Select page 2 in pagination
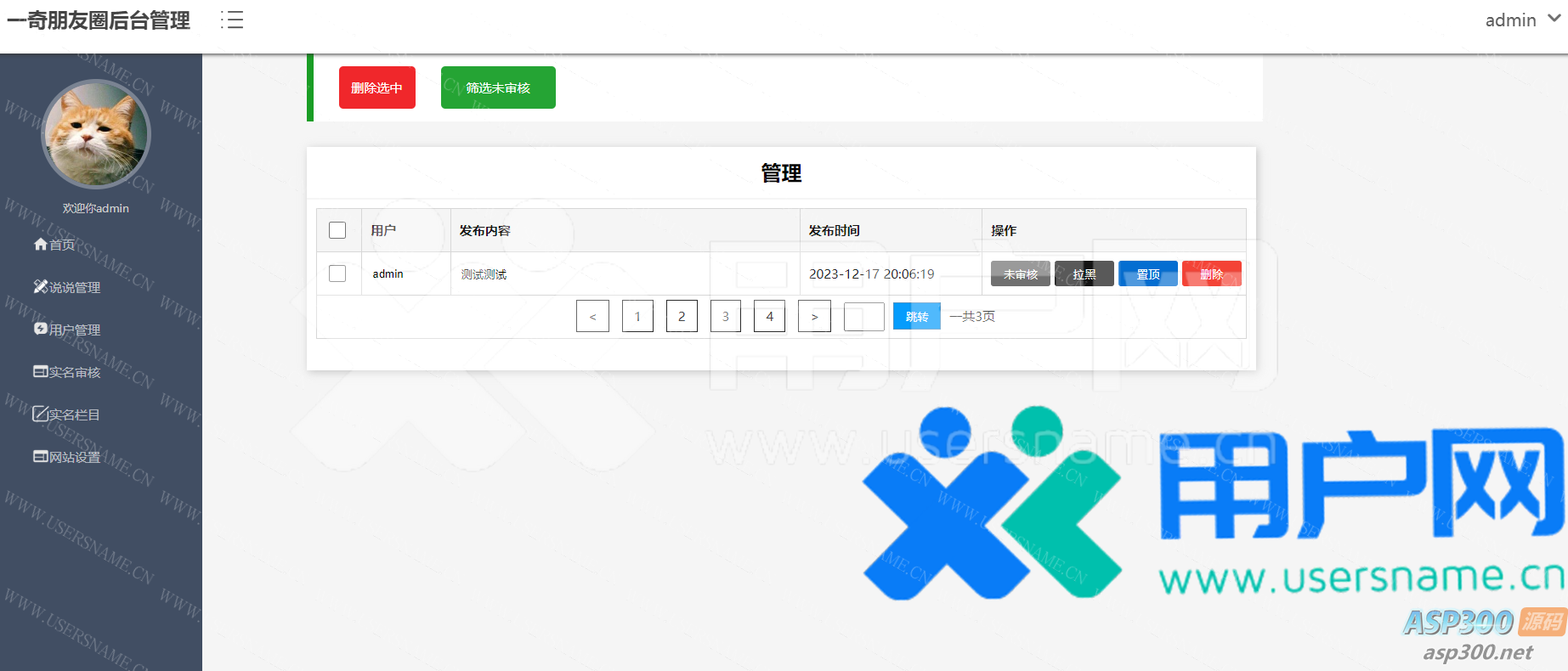 (682, 316)
